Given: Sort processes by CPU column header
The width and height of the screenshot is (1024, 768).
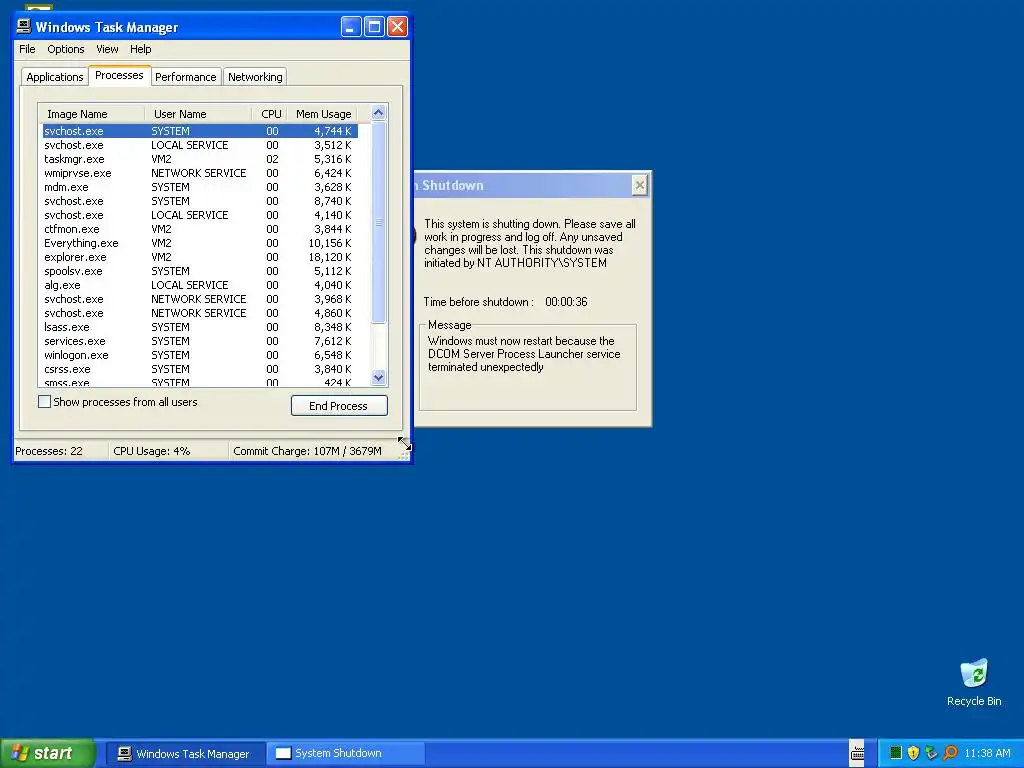Looking at the screenshot, I should pos(270,114).
